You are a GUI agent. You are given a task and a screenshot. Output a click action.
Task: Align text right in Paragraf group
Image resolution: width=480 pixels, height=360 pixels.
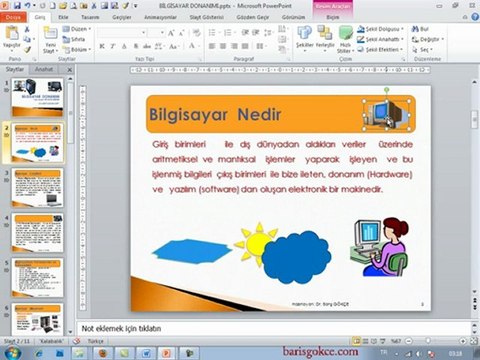click(x=234, y=46)
